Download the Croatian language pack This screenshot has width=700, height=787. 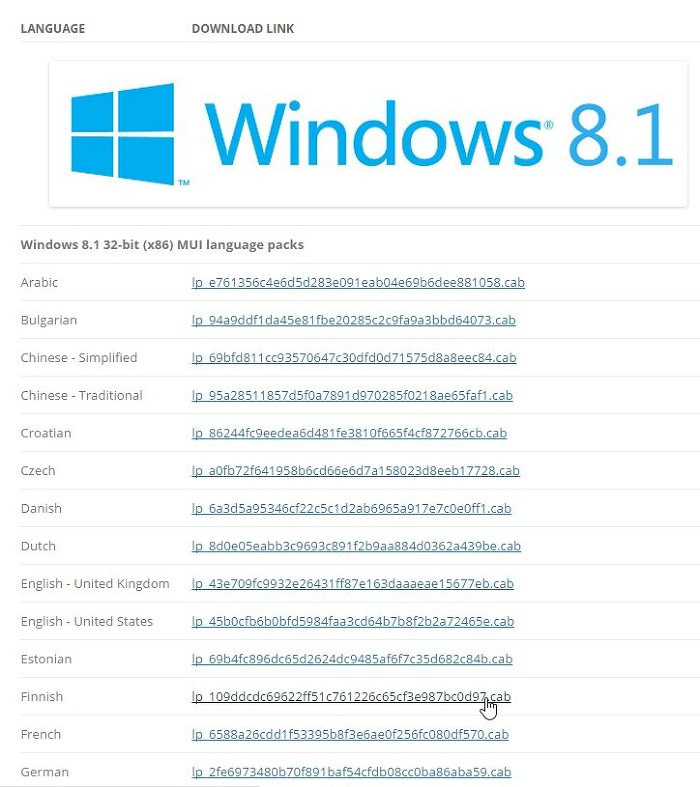click(x=349, y=433)
